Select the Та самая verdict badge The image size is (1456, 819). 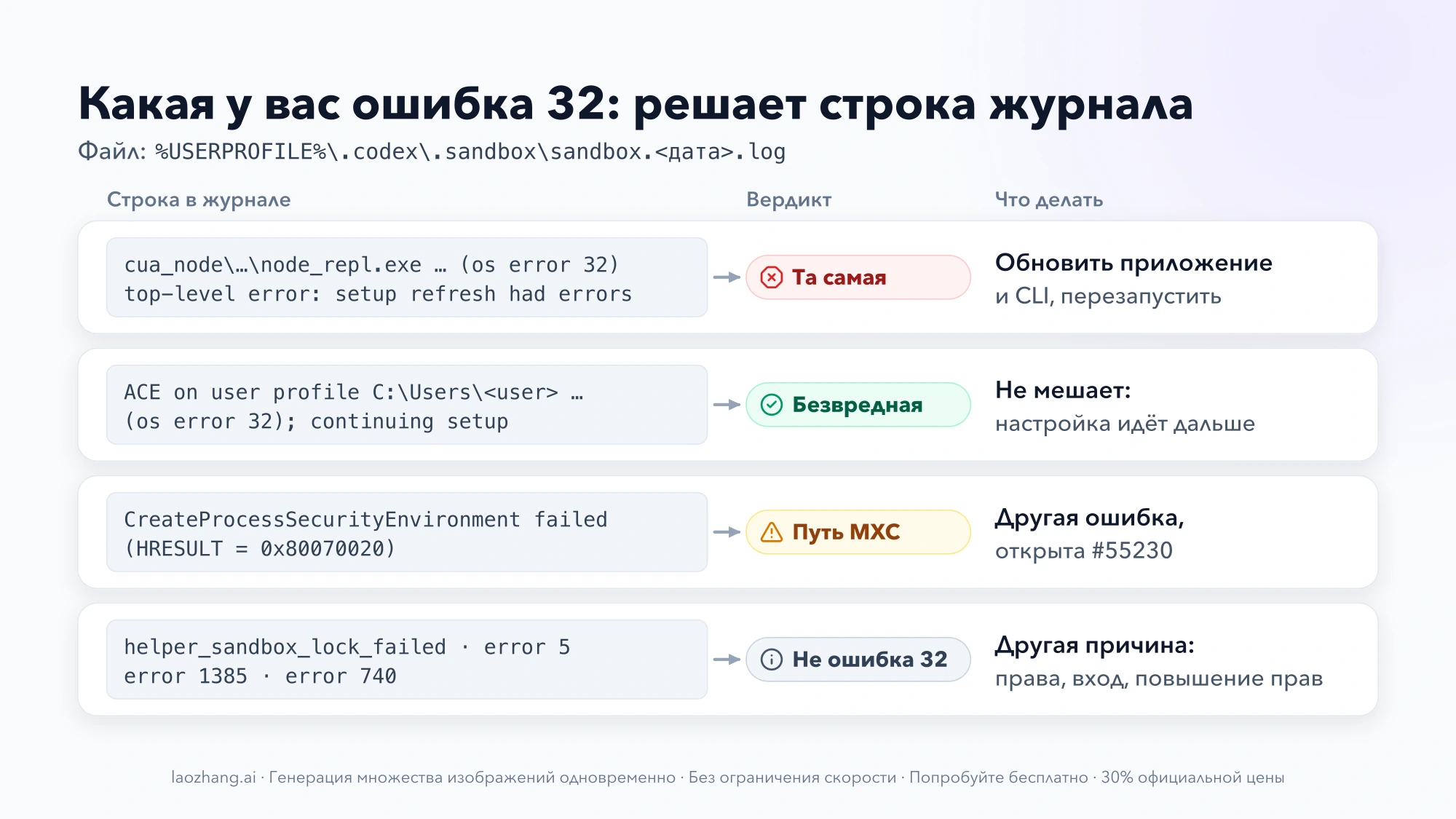[858, 277]
